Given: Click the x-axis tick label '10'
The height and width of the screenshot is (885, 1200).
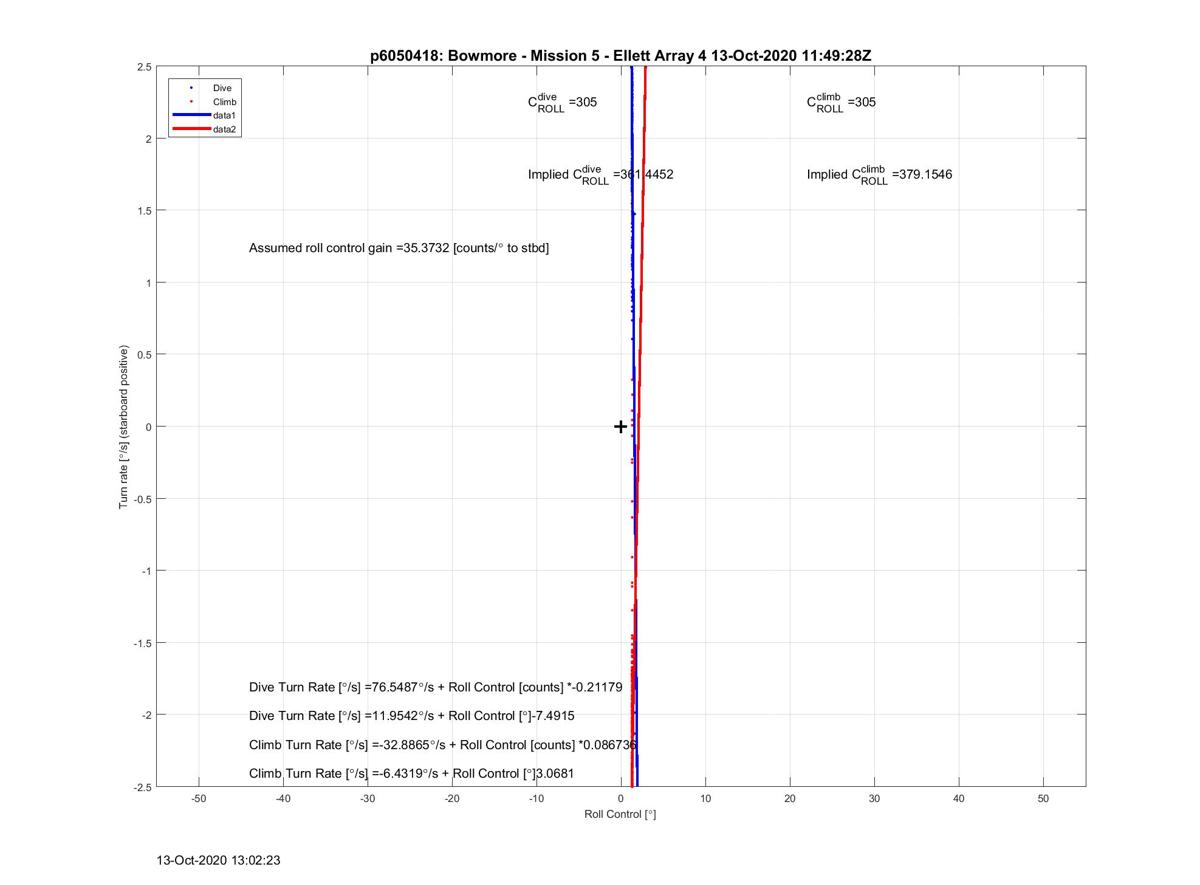Looking at the screenshot, I should (x=706, y=798).
